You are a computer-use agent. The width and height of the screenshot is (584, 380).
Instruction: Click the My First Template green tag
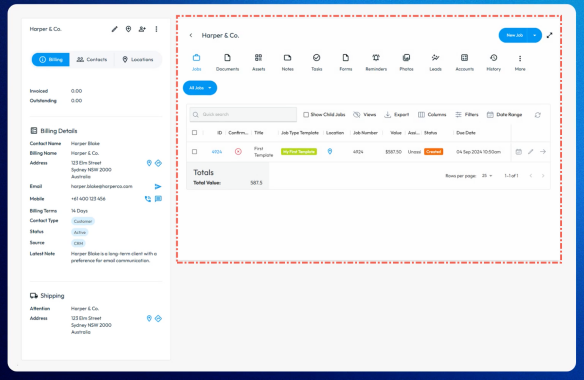coord(299,152)
